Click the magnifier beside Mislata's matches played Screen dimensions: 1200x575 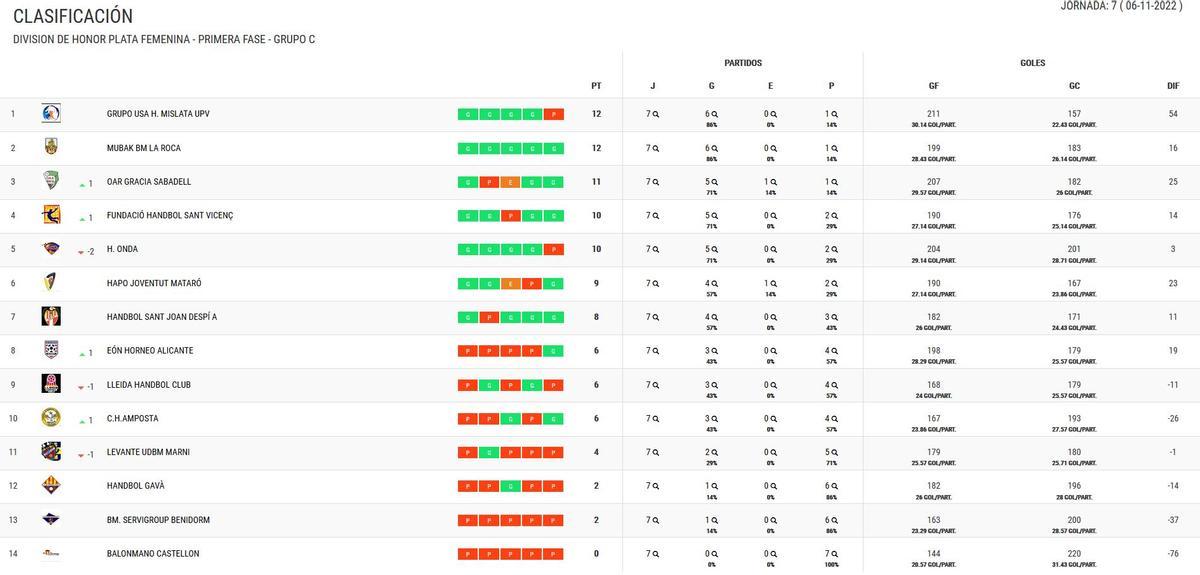click(x=656, y=114)
